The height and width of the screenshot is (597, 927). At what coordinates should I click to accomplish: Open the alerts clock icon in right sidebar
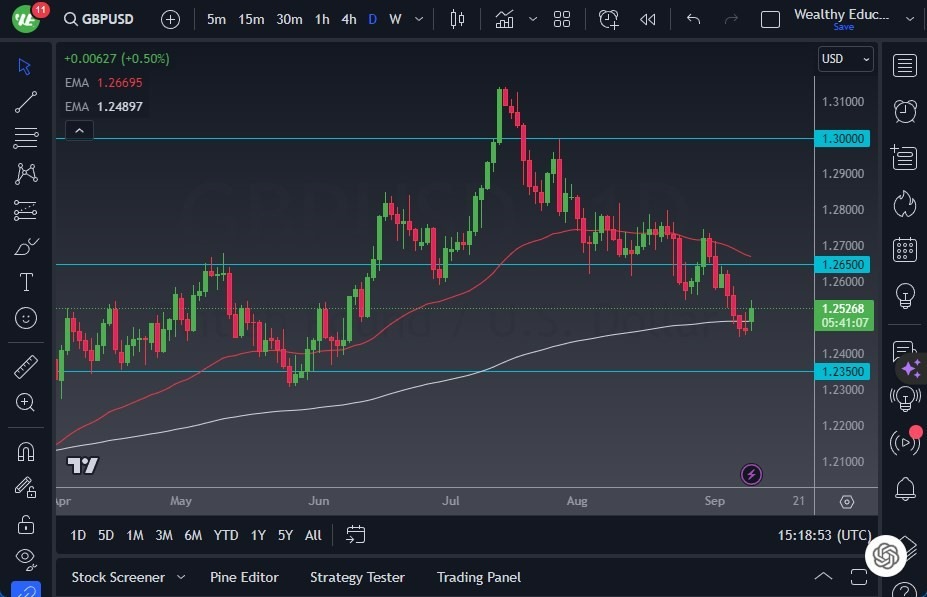coord(904,112)
